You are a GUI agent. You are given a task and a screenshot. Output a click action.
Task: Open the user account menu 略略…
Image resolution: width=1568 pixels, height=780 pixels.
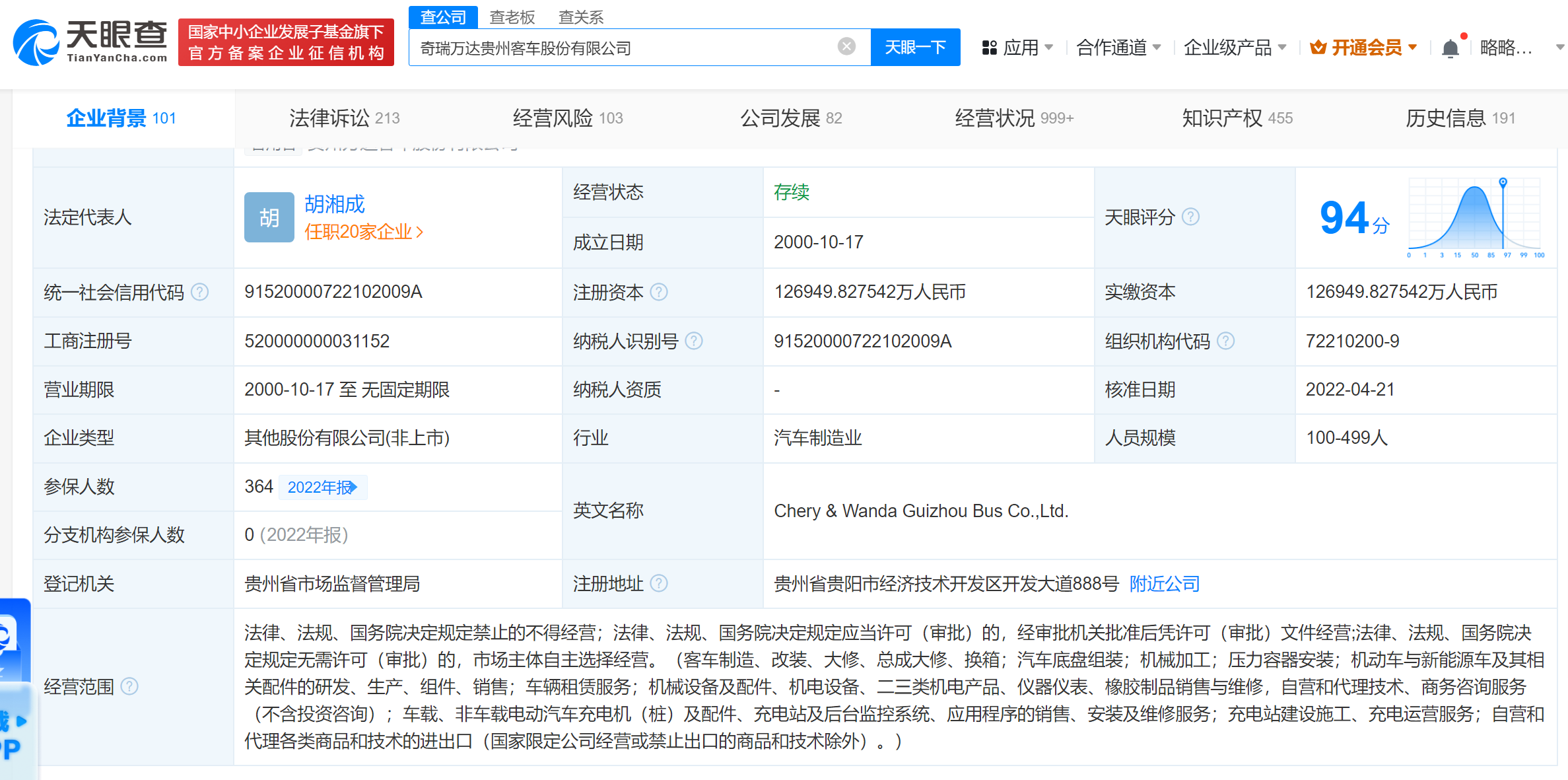click(x=1522, y=48)
